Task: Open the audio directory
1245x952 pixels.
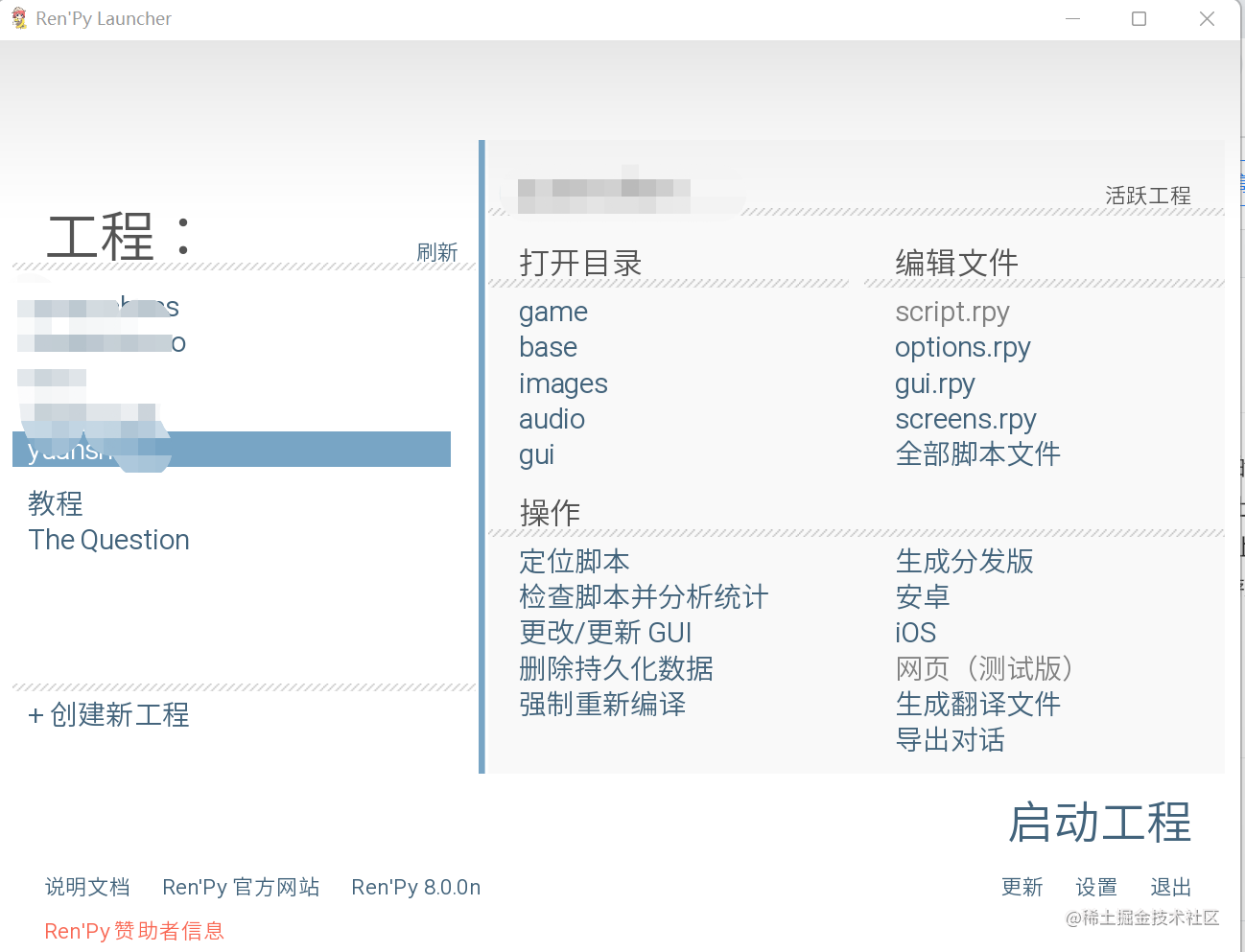Action: click(552, 419)
